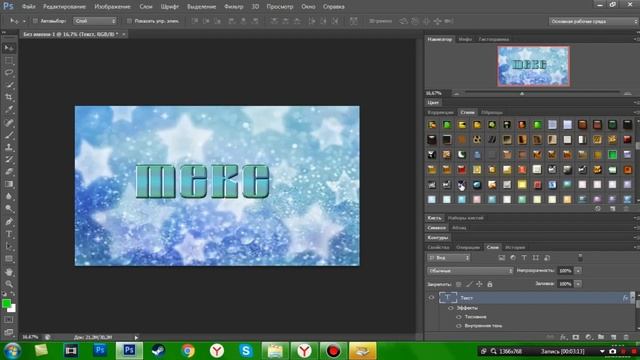640x360 pixels.
Task: Filter layers by type layers icon
Action: tap(524, 258)
